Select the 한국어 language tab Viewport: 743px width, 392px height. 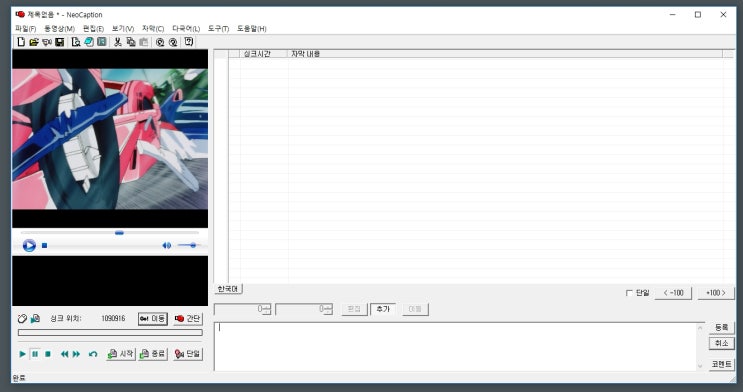pos(228,289)
